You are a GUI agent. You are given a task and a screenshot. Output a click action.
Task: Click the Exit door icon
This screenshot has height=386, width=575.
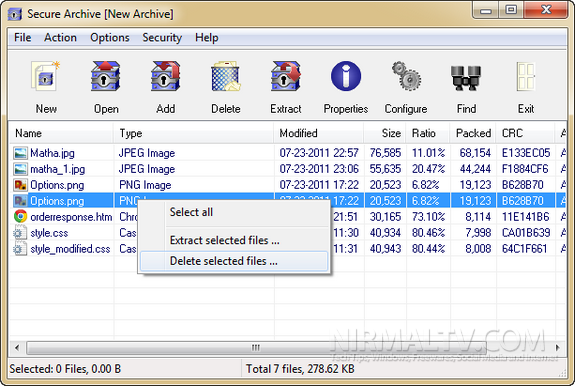coord(526,76)
